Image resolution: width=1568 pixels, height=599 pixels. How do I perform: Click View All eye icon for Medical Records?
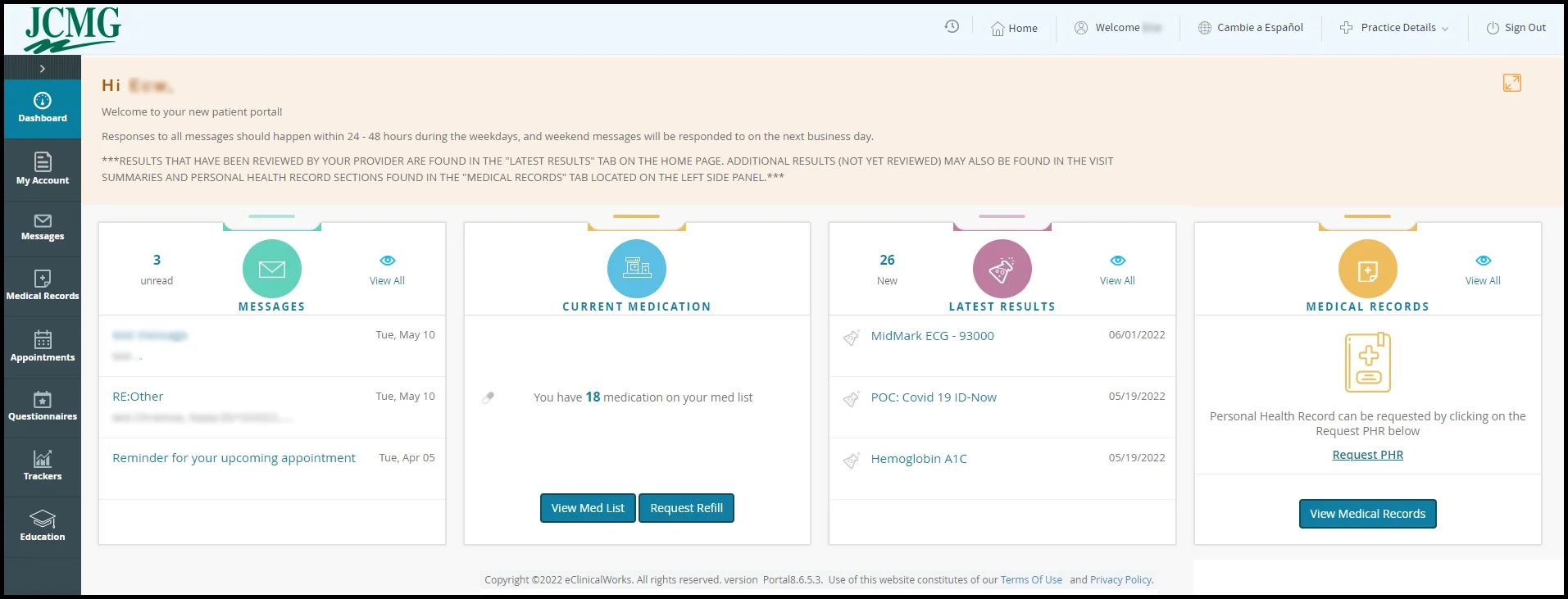(x=1483, y=261)
